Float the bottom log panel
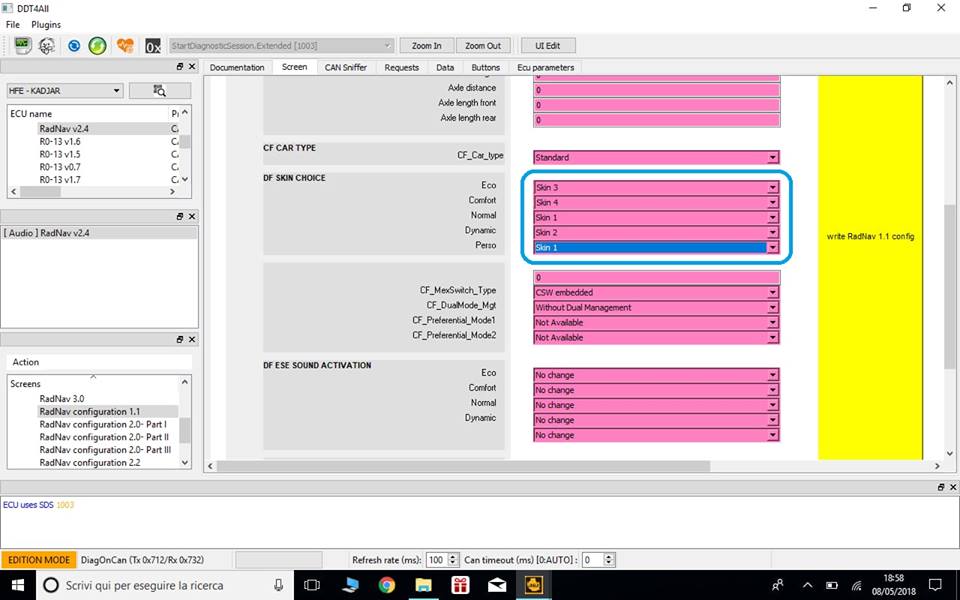Image resolution: width=960 pixels, height=600 pixels. pyautogui.click(x=941, y=487)
